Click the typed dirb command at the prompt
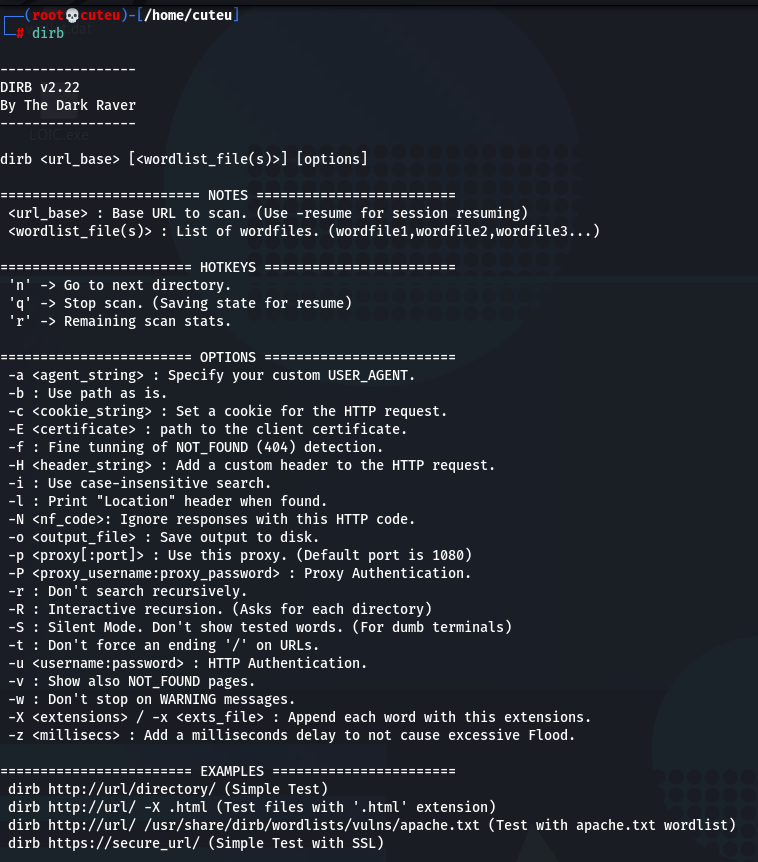The image size is (758, 862). [x=46, y=32]
